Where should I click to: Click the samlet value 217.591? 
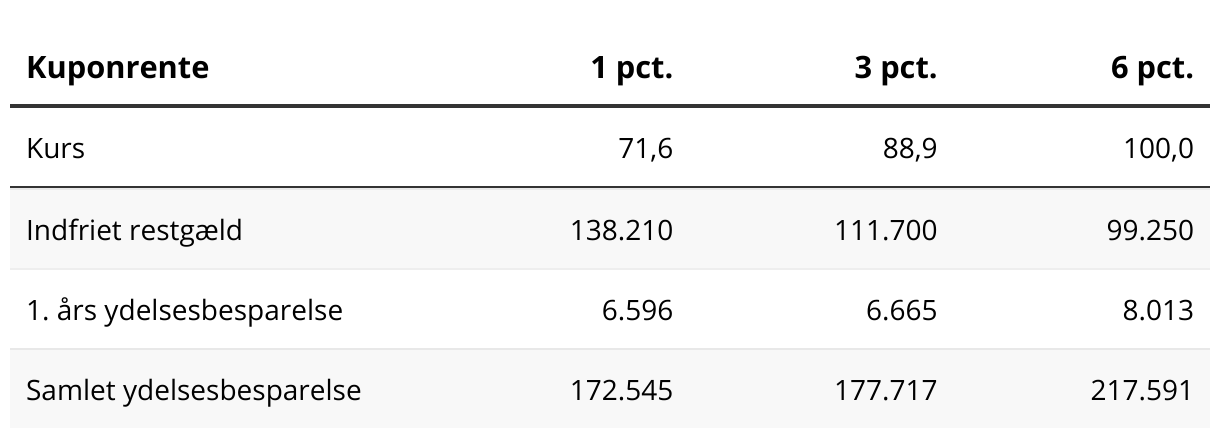(1142, 389)
